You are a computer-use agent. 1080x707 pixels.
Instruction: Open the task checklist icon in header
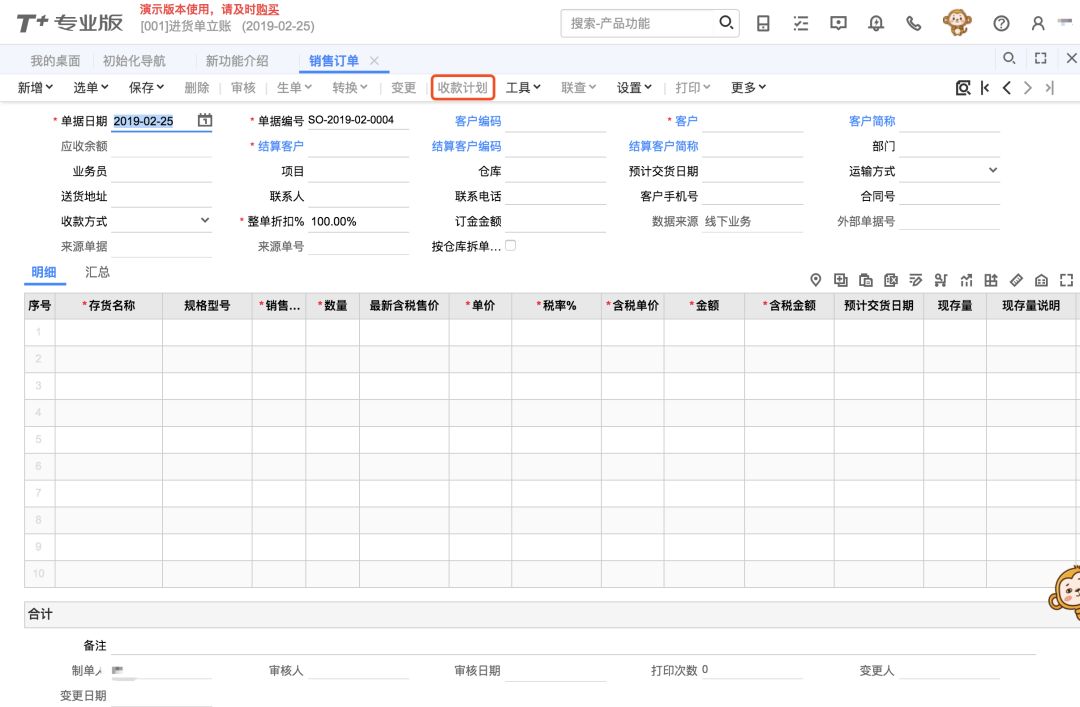(x=800, y=23)
